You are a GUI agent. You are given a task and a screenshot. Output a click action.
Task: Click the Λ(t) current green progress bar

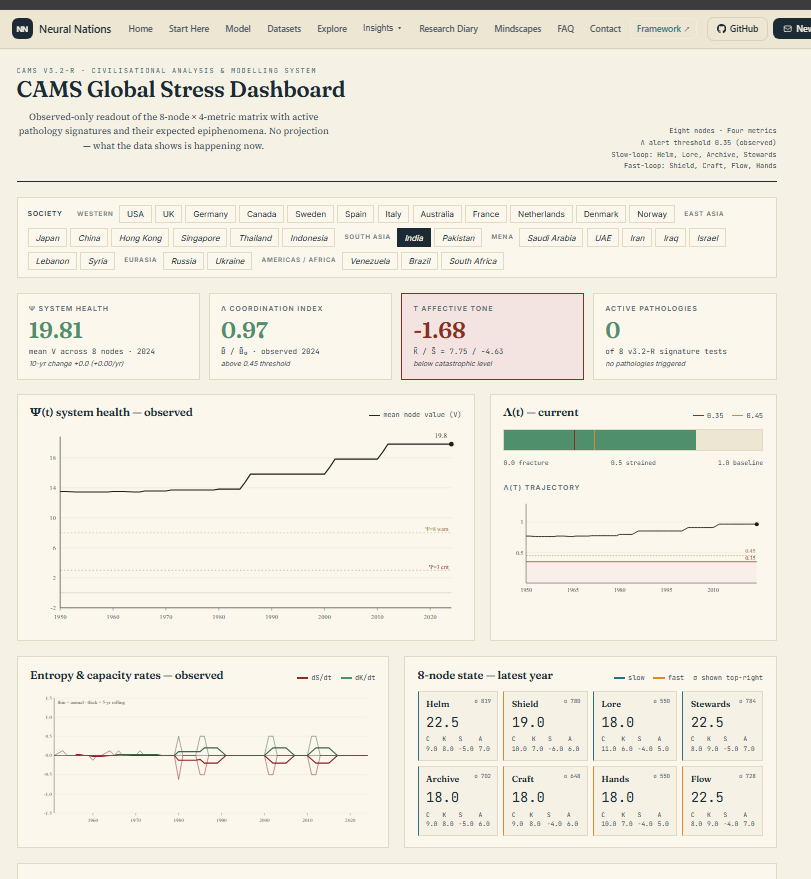coord(600,440)
